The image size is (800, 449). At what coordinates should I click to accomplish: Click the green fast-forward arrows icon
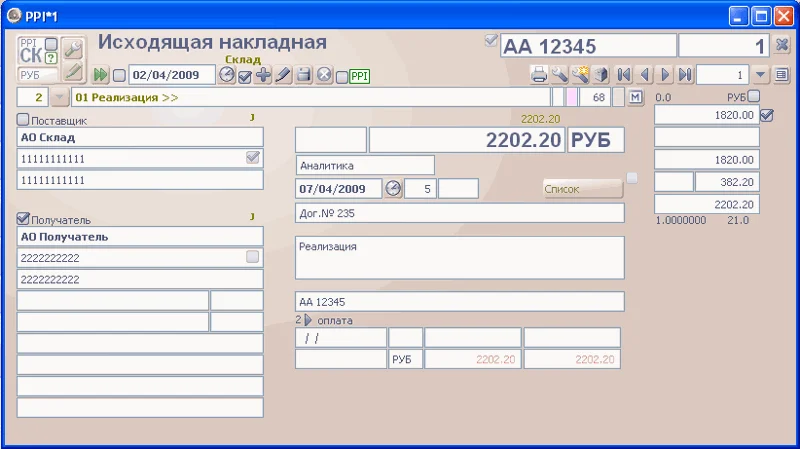[x=101, y=76]
